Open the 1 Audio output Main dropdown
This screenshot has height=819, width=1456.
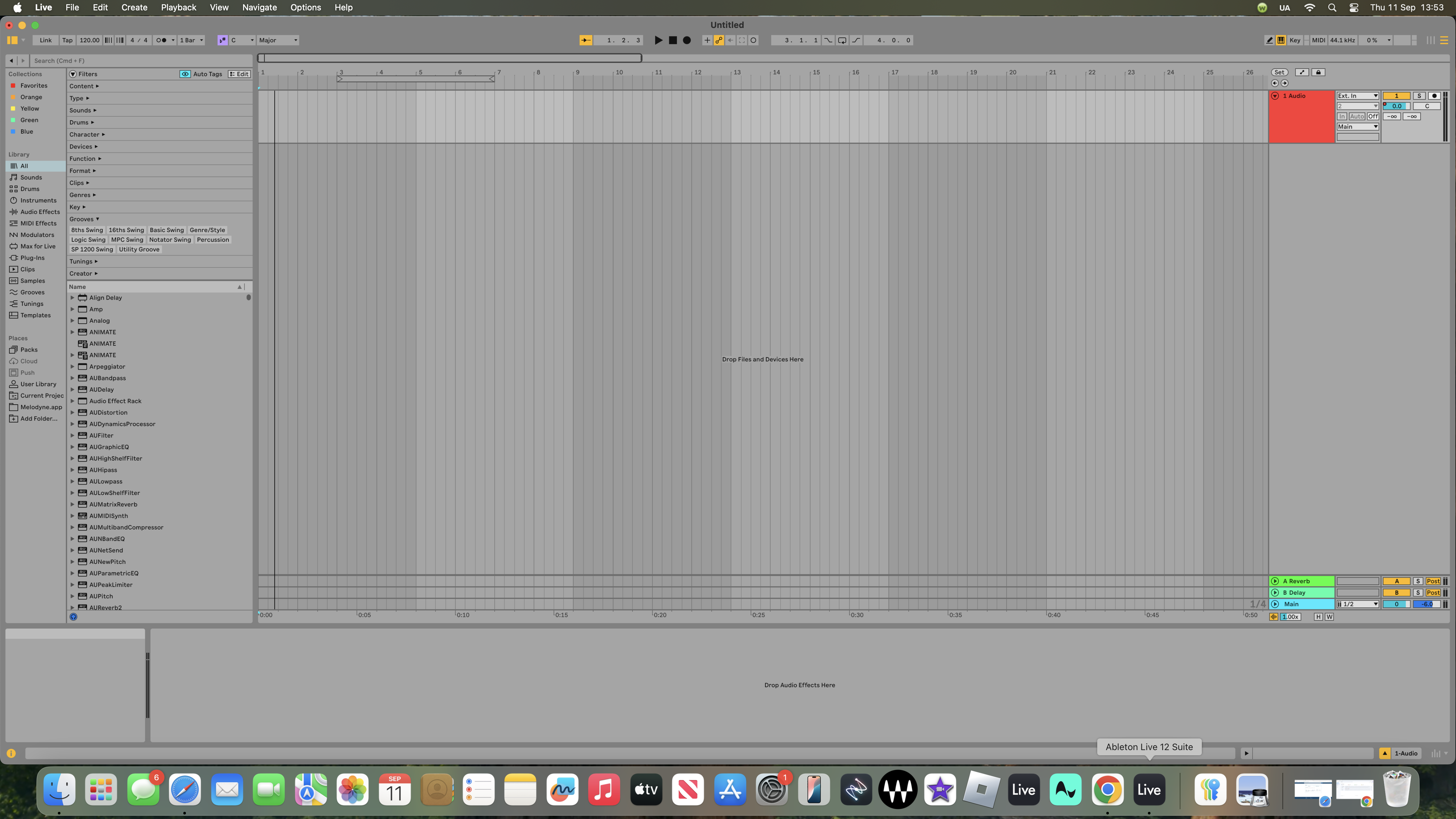point(1358,127)
